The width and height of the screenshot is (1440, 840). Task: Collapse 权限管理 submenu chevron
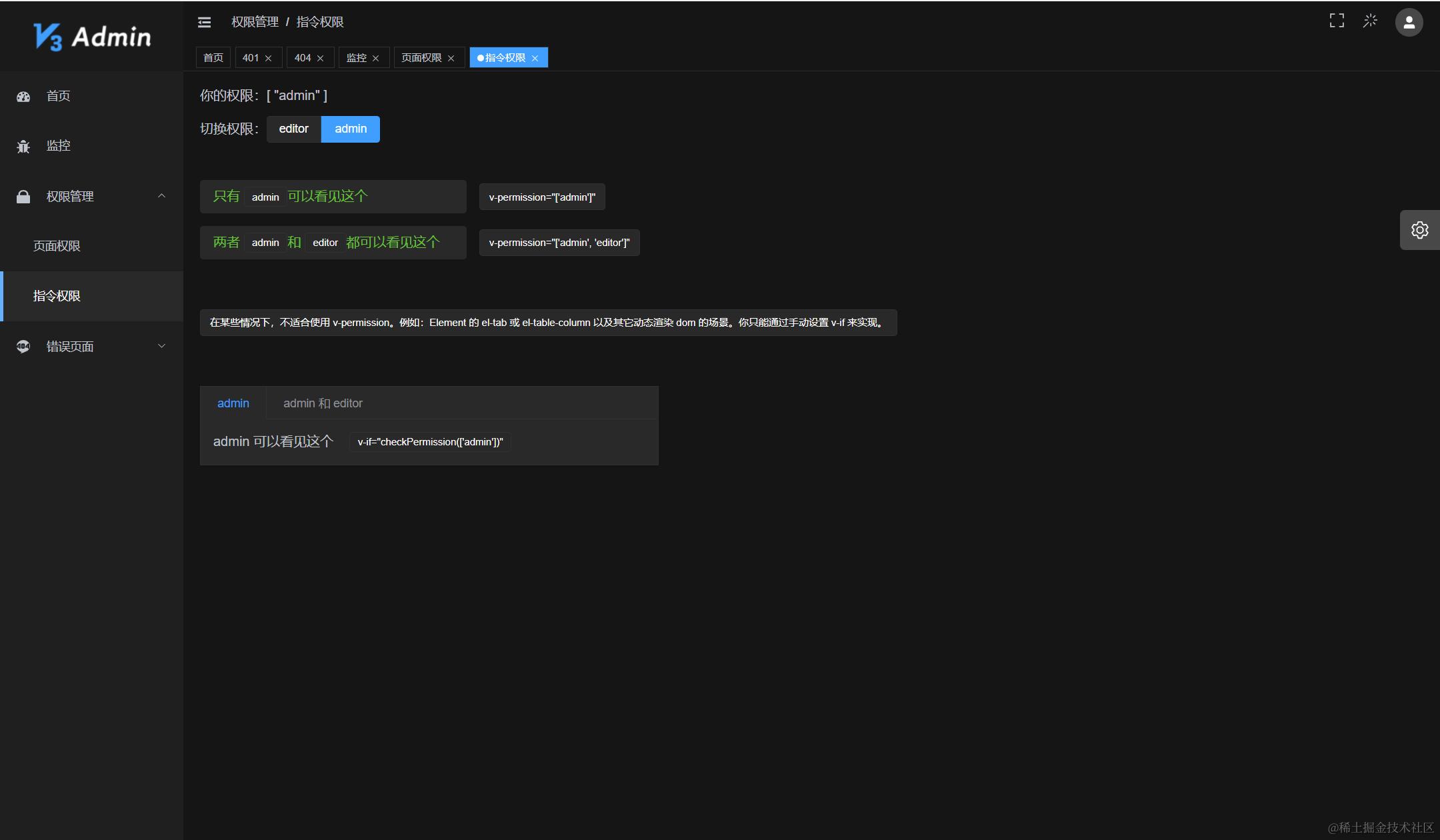[161, 196]
